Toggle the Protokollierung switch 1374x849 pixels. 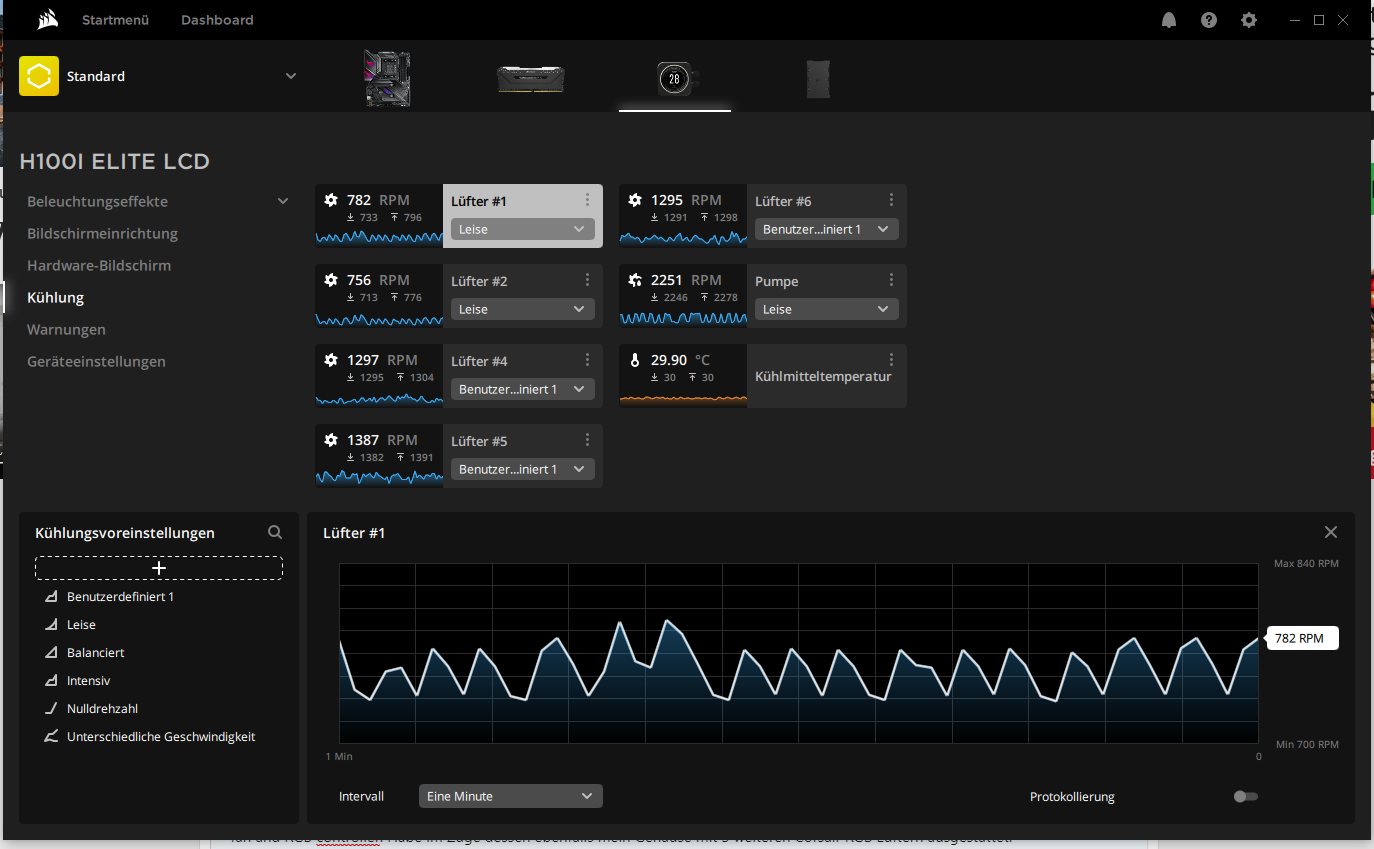pyautogui.click(x=1245, y=796)
